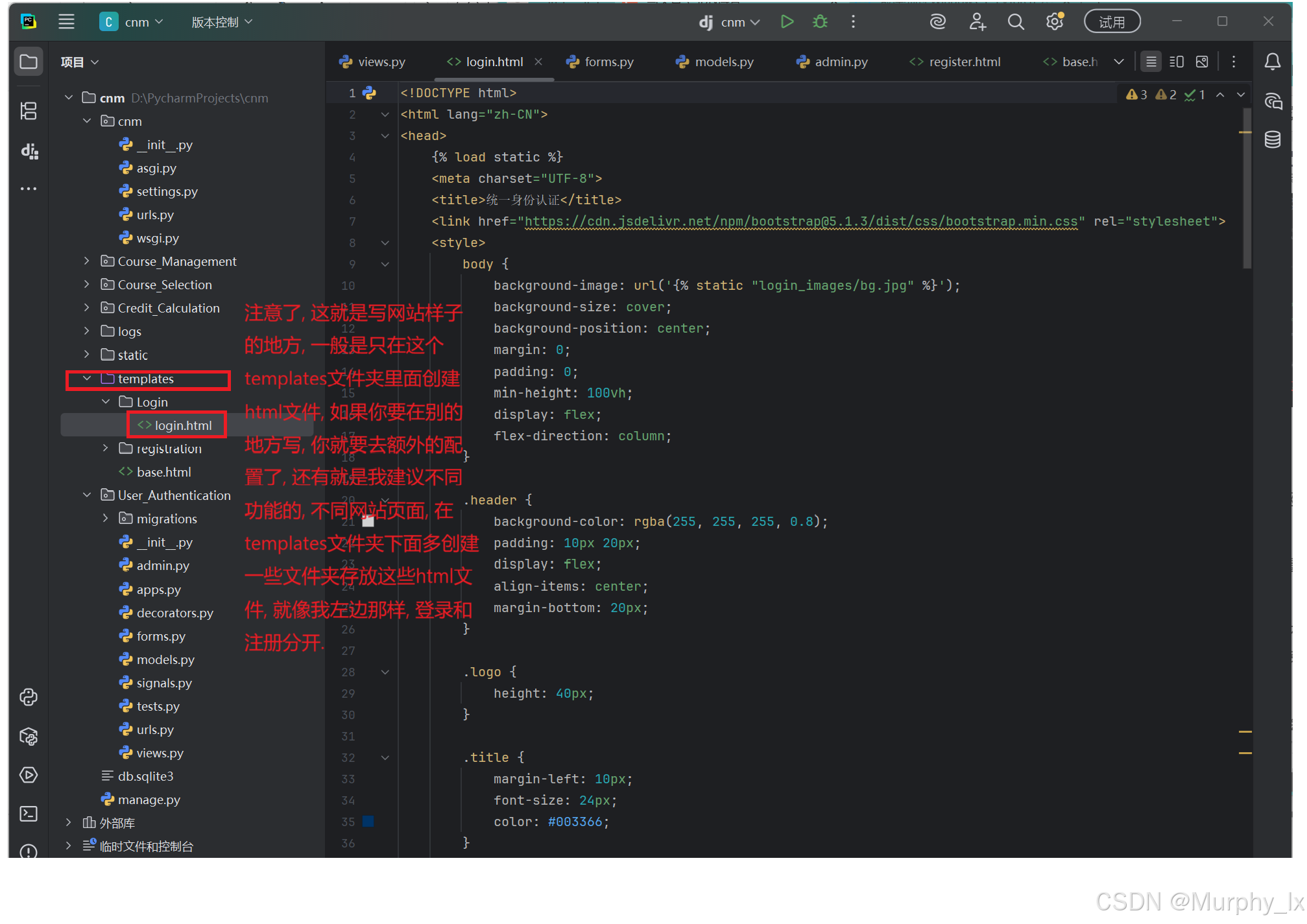This screenshot has width=1307, height=924.
Task: Expand the Course_Management folder
Action: (x=87, y=261)
